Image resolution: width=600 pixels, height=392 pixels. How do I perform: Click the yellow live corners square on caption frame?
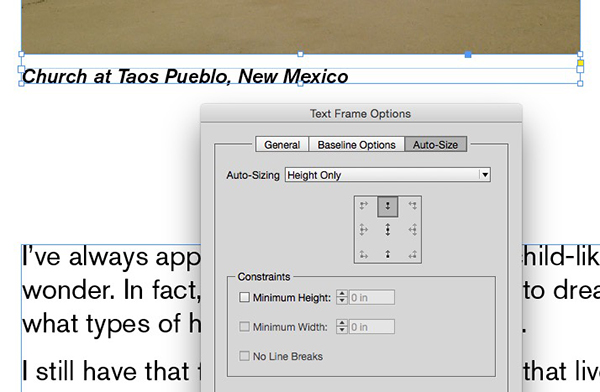click(580, 63)
